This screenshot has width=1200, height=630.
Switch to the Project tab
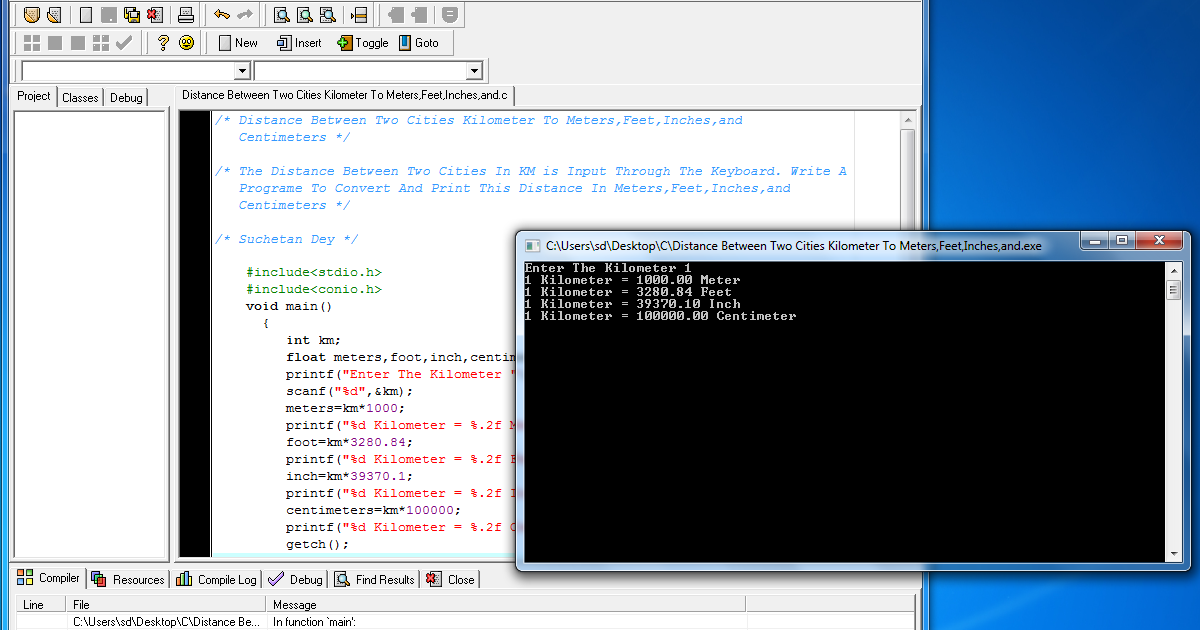point(34,96)
